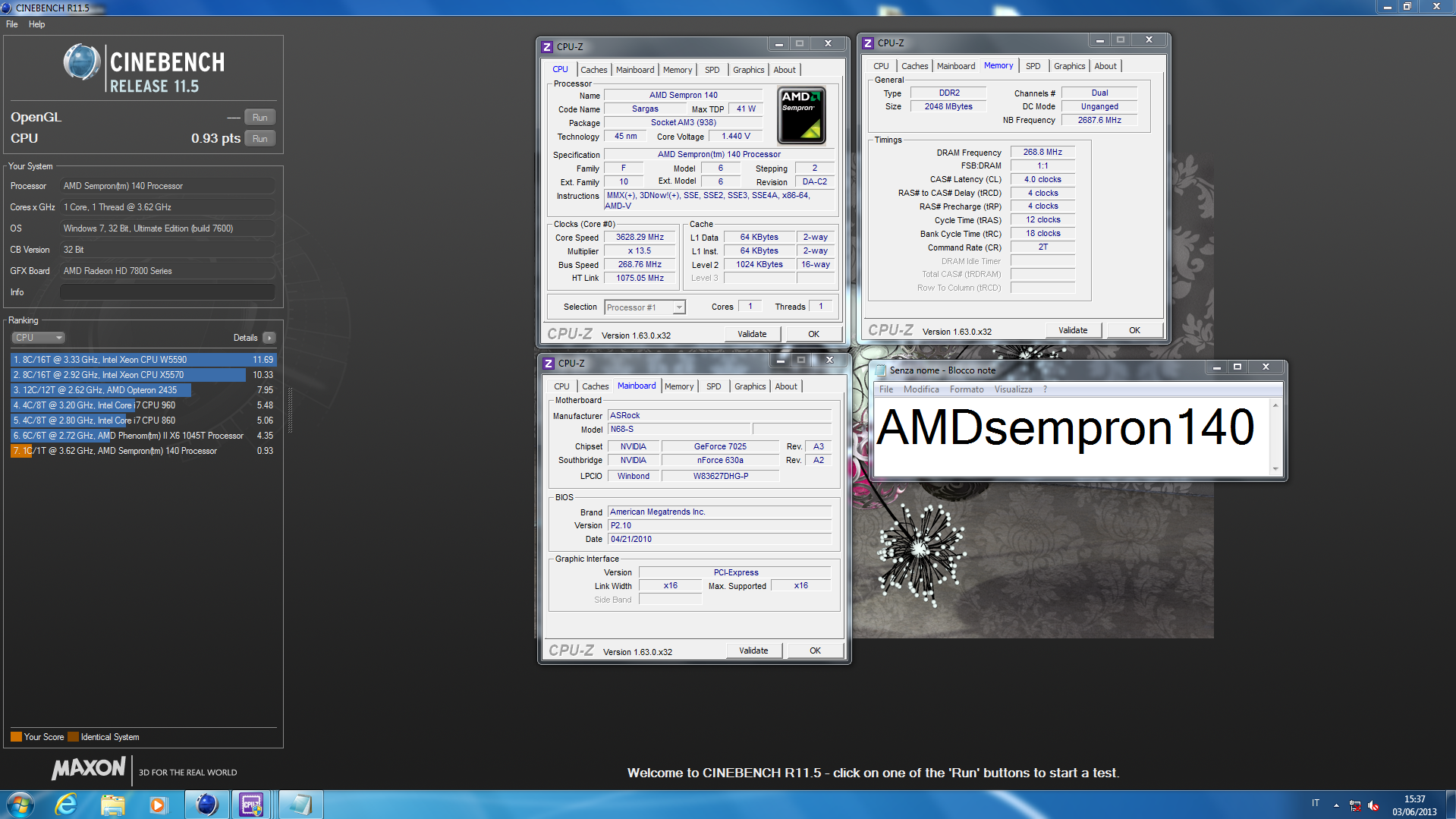Image resolution: width=1456 pixels, height=819 pixels.
Task: Click the IT language indicator
Action: (x=1316, y=803)
